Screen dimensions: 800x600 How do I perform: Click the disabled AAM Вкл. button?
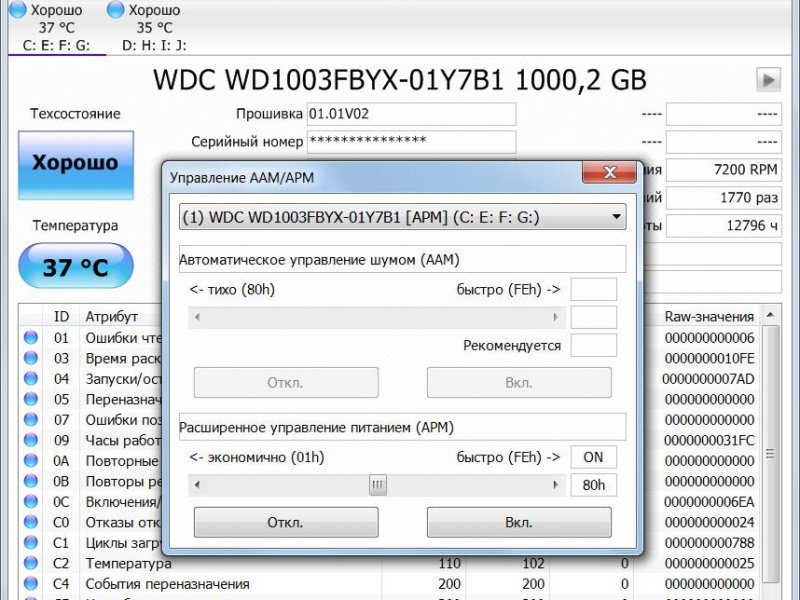[x=519, y=383]
